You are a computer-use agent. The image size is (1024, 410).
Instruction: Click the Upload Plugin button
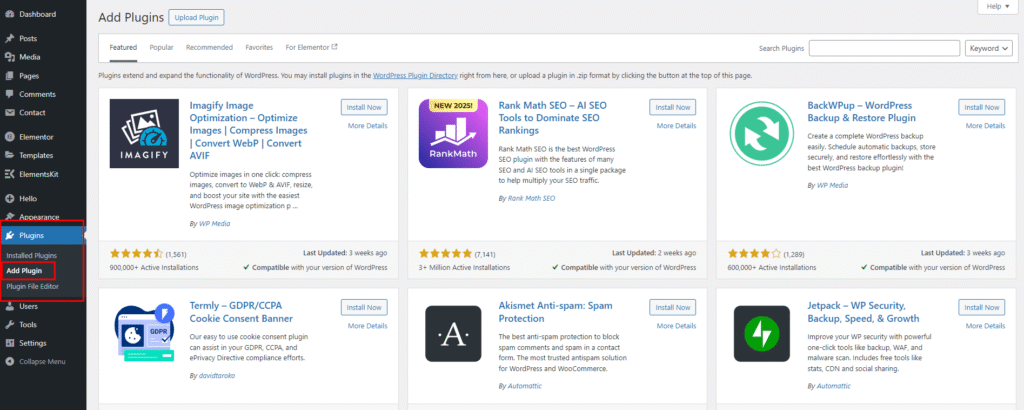(x=196, y=18)
